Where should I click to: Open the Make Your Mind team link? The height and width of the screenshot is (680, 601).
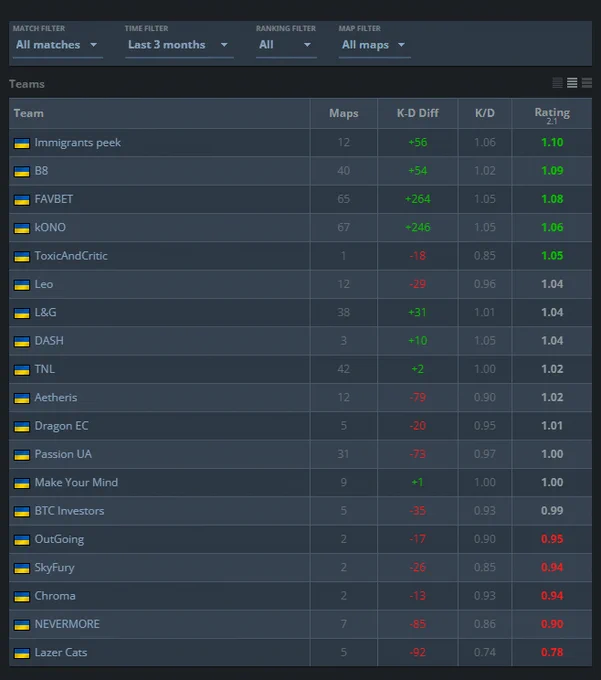pyautogui.click(x=76, y=482)
